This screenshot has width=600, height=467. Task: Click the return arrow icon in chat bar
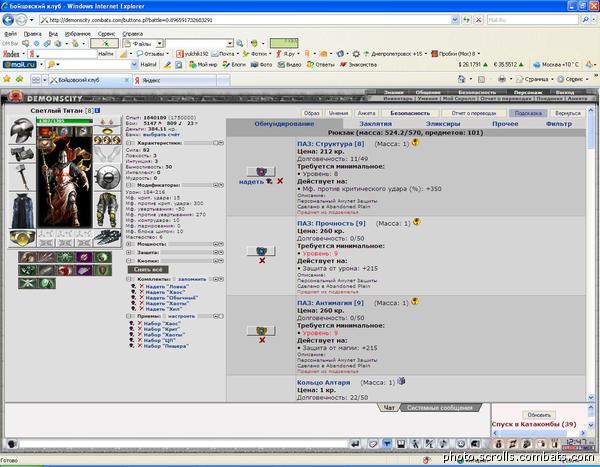[x=355, y=444]
